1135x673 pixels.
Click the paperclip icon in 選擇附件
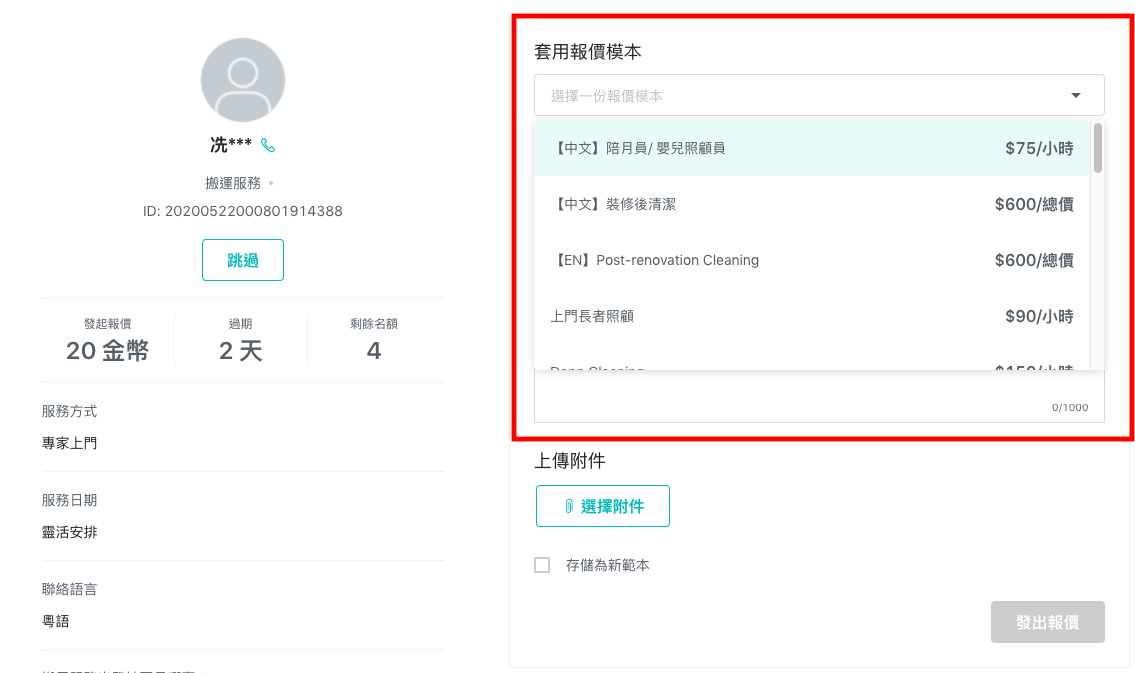[x=569, y=507]
